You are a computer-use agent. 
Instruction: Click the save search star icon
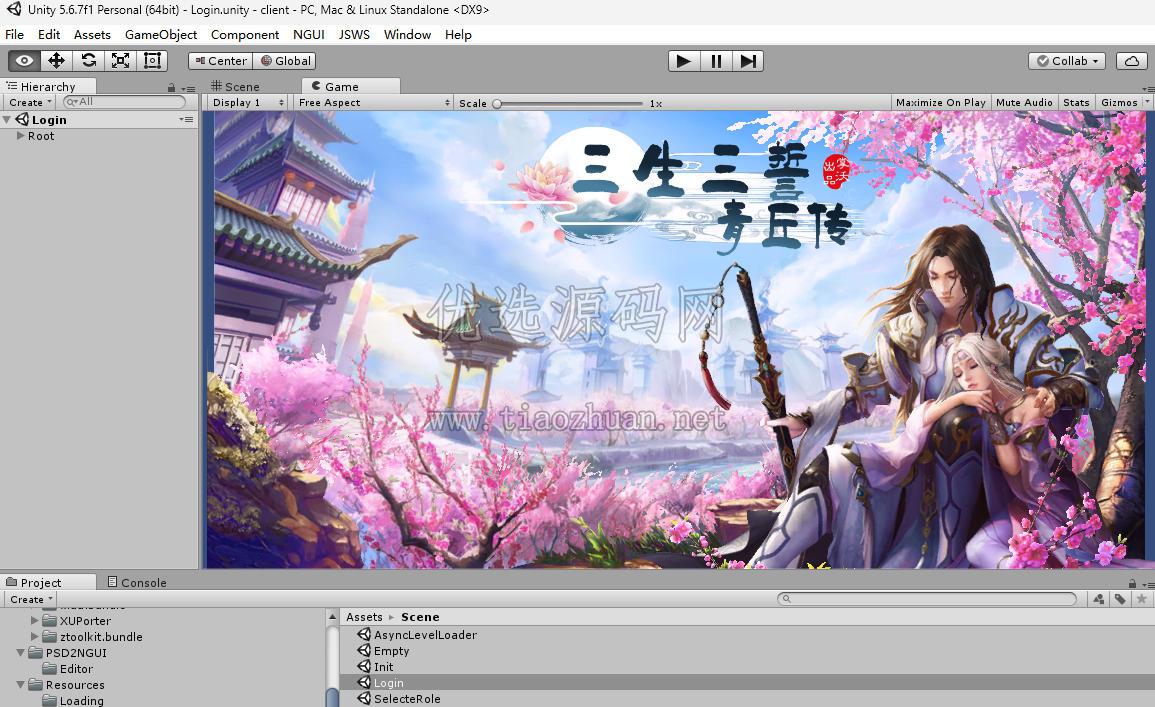coord(1142,599)
